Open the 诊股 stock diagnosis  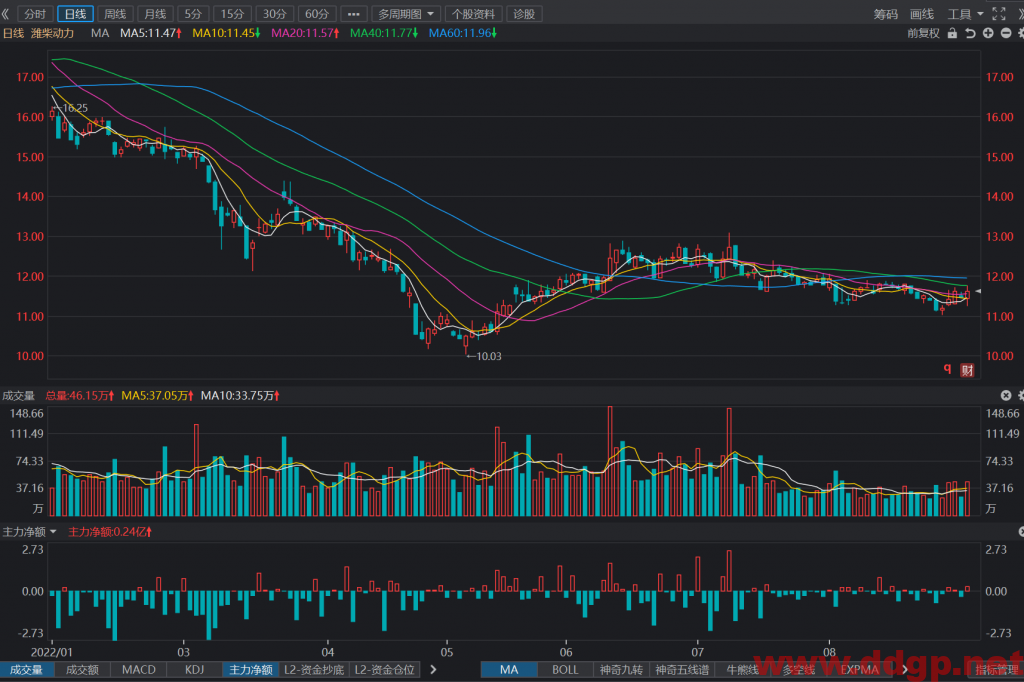point(524,14)
